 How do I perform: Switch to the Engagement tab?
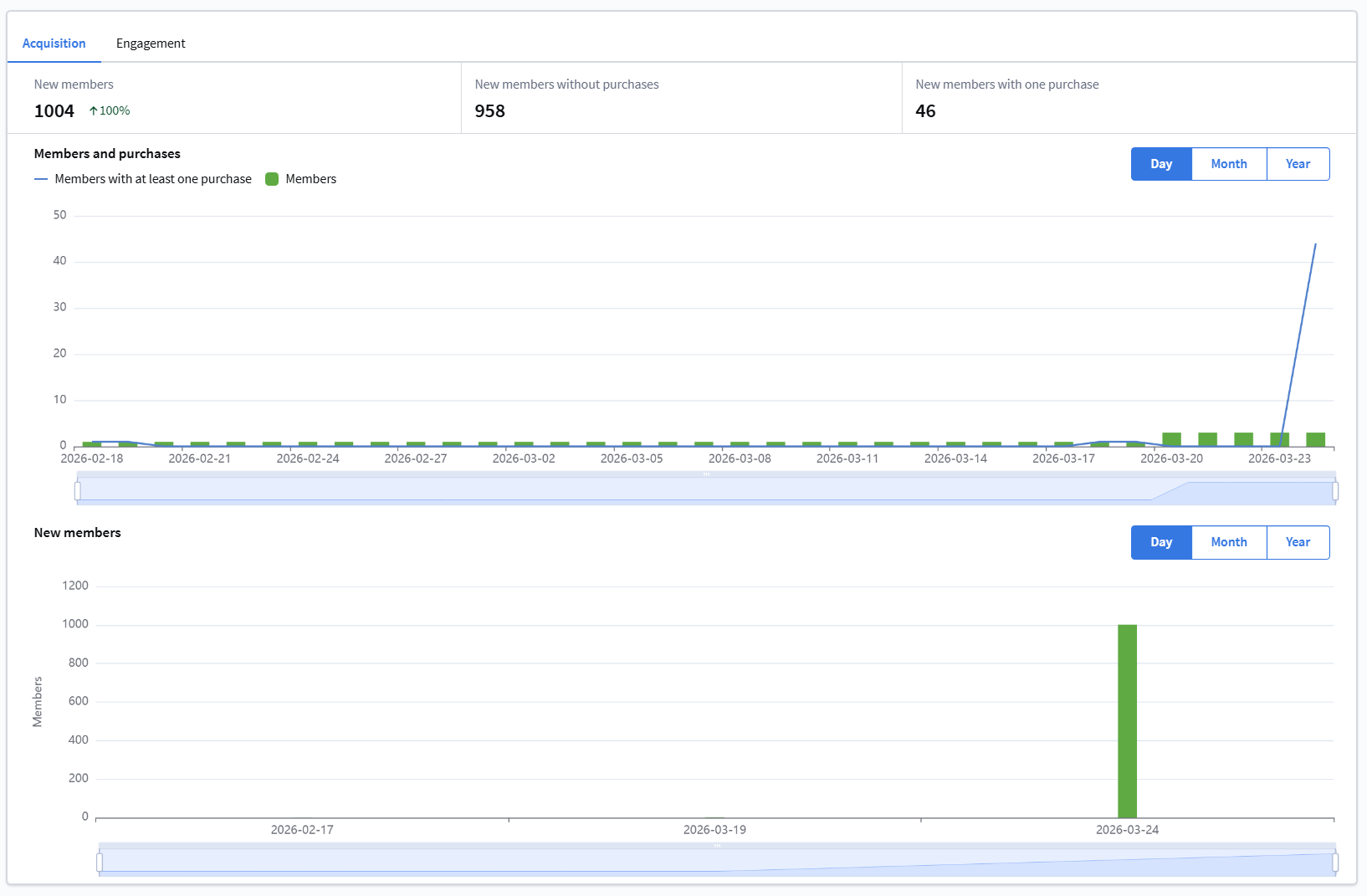151,44
